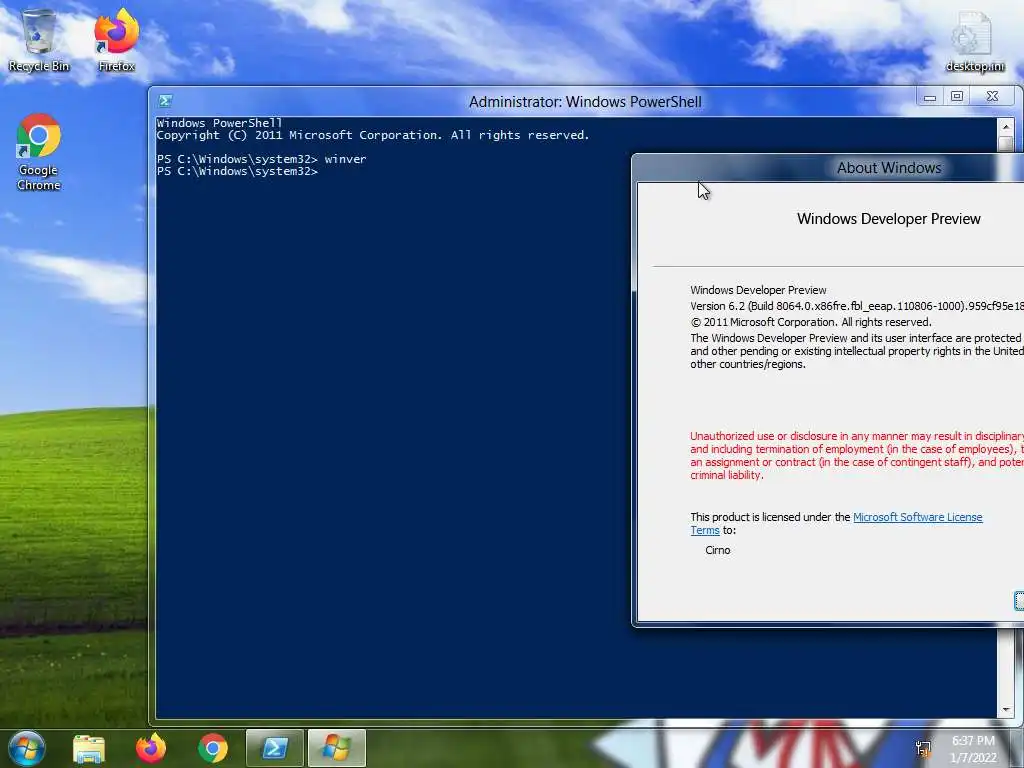Select the Firefox desktop shortcut

pos(116,40)
